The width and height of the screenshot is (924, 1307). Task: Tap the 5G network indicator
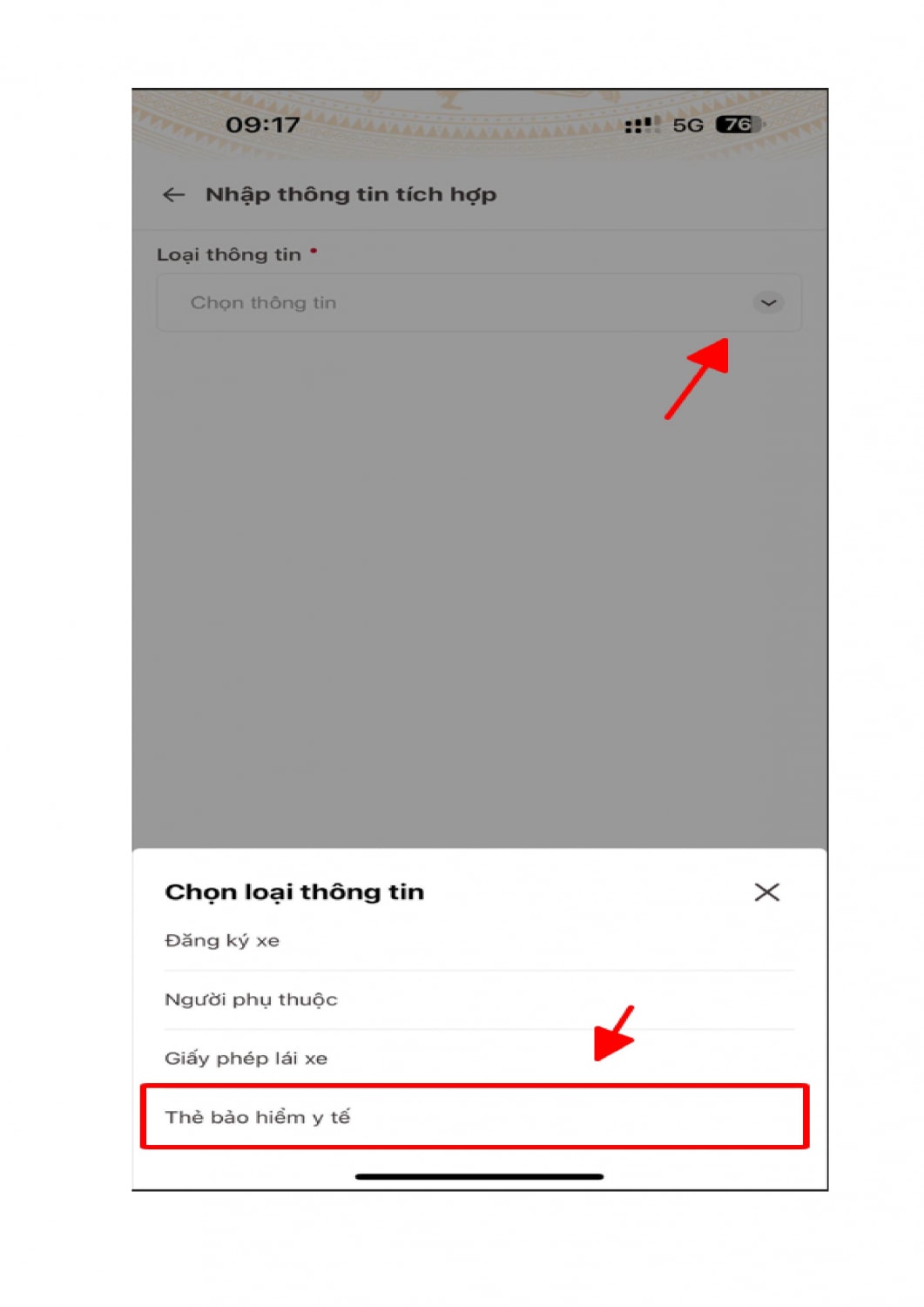[x=688, y=125]
